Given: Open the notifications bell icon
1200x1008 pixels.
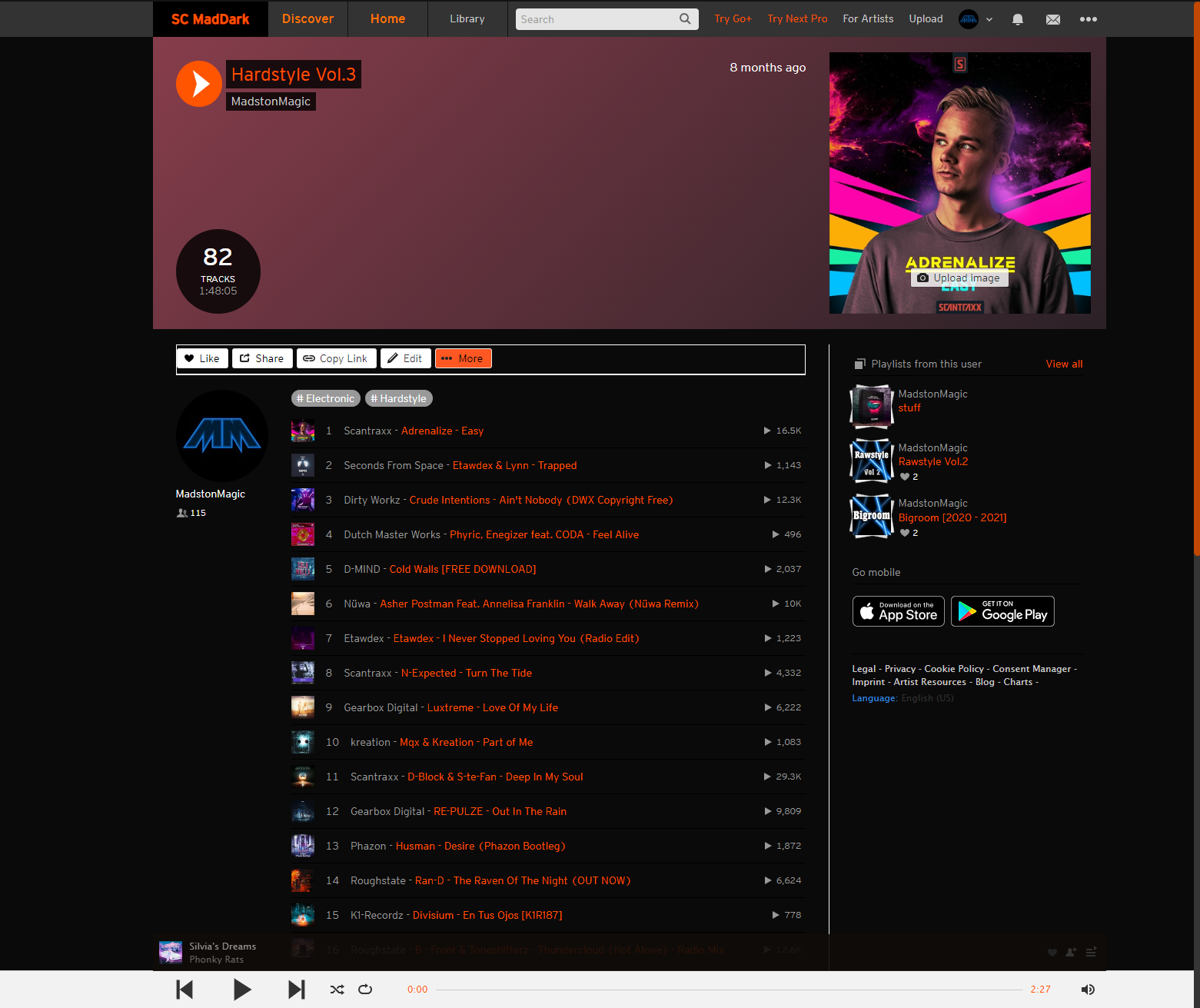Looking at the screenshot, I should 1017,18.
